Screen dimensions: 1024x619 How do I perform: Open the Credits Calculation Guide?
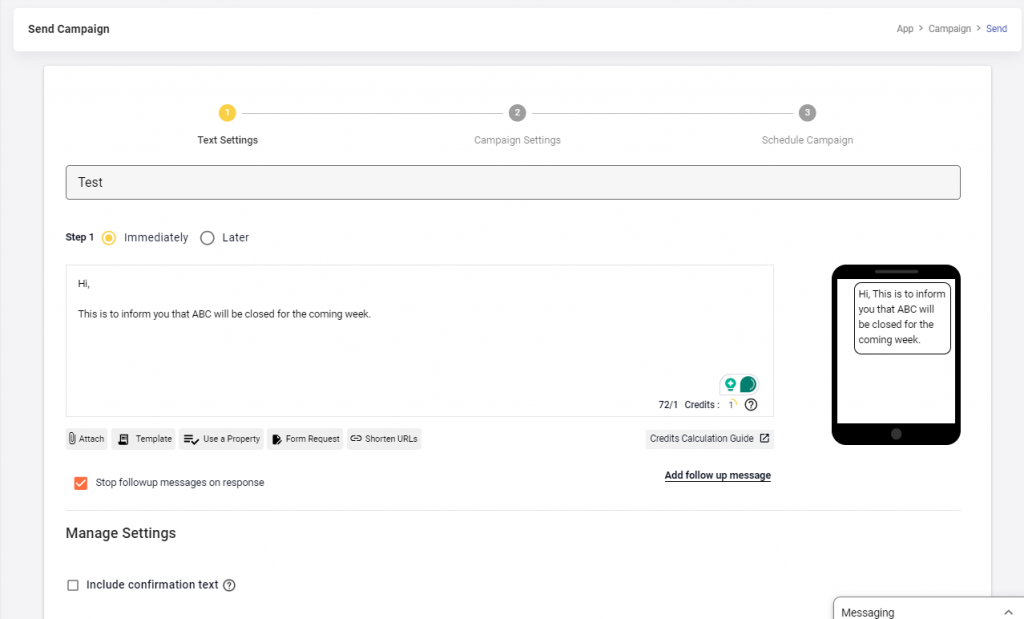coord(709,438)
